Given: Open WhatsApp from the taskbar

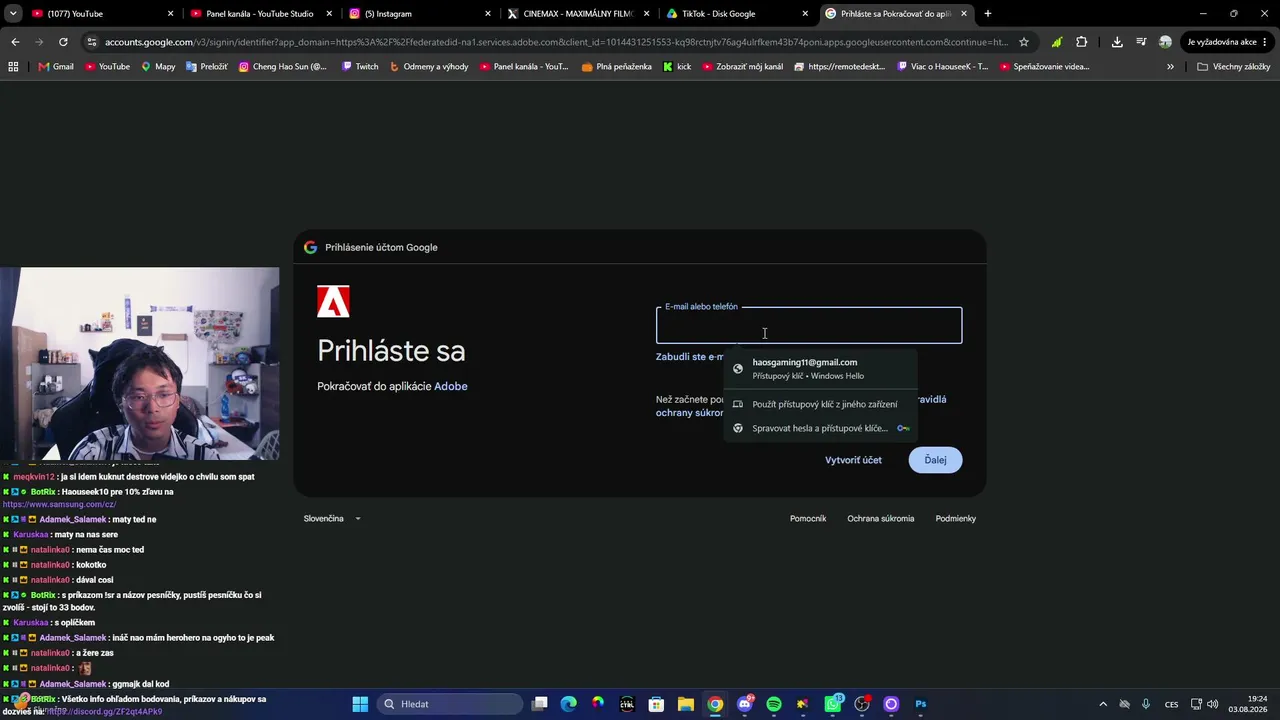Looking at the screenshot, I should point(833,704).
